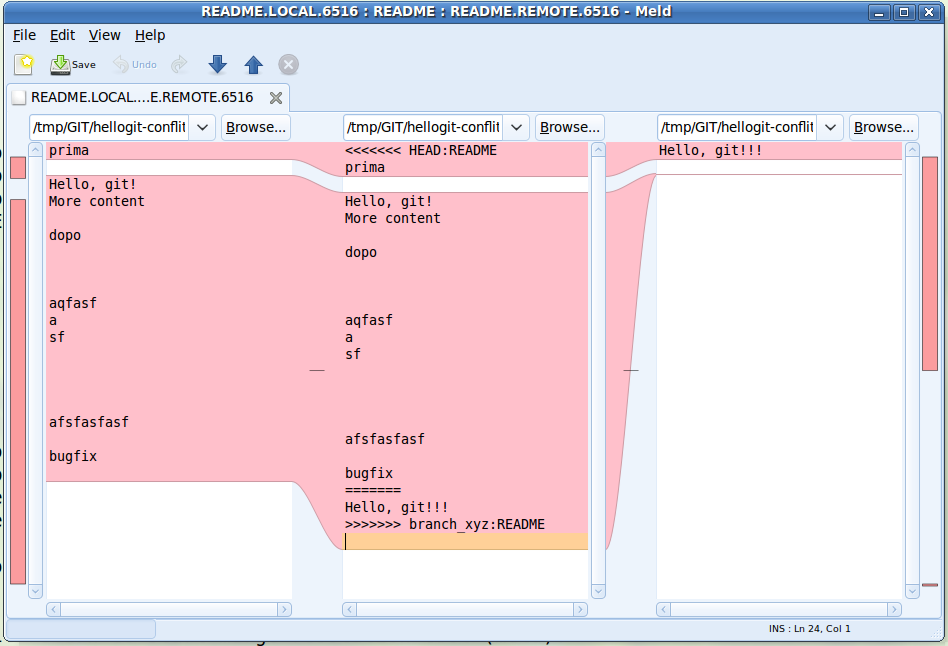Click Browse for the right pane
Viewport: 948px width, 646px height.
pyautogui.click(x=883, y=128)
